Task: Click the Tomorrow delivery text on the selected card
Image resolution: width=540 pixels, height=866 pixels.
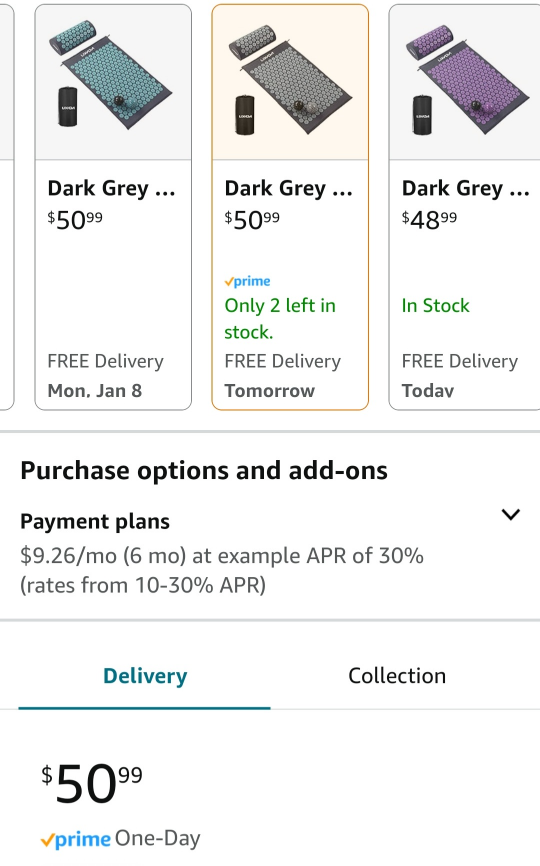Action: click(269, 391)
